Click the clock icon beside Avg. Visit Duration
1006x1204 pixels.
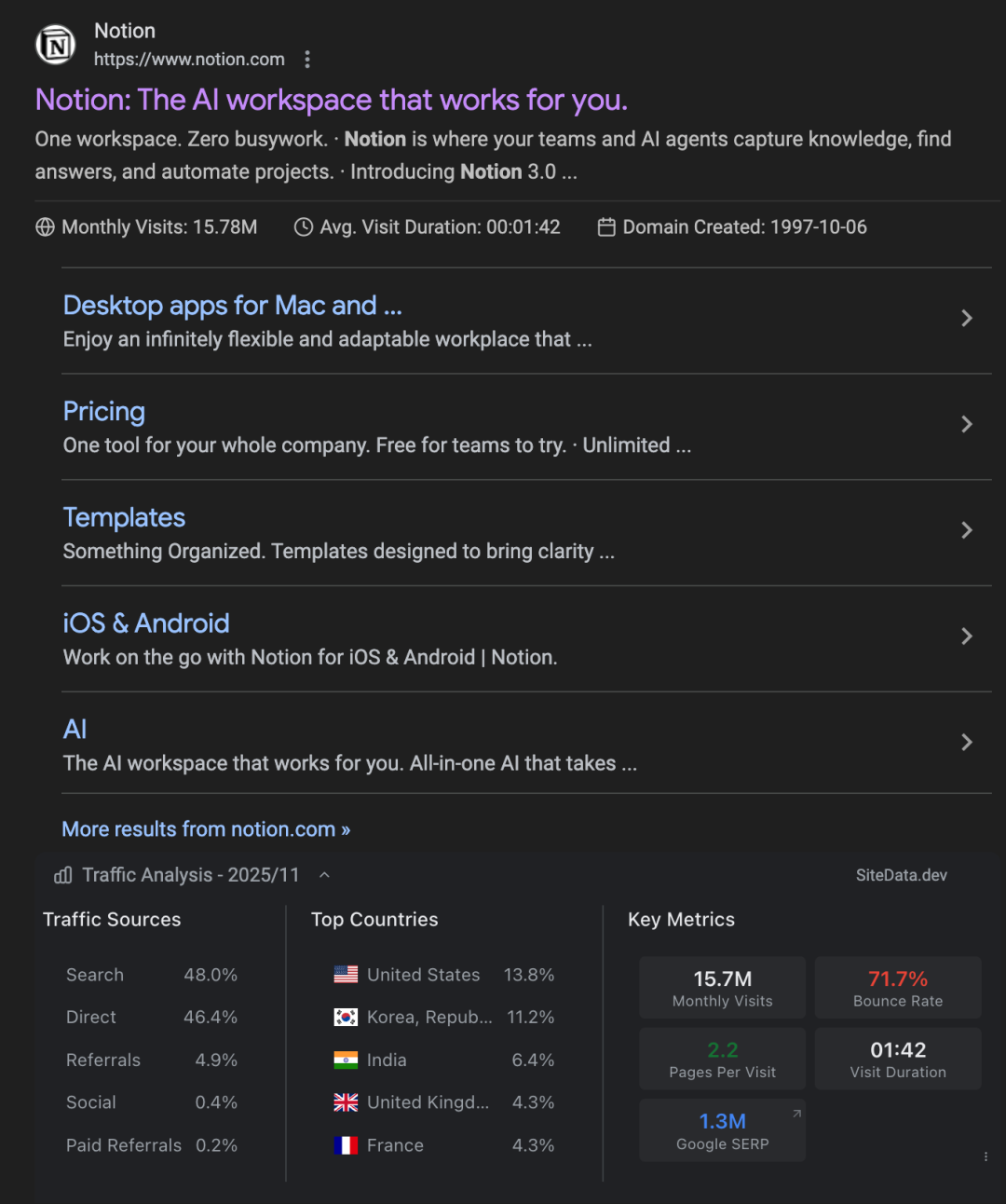click(304, 227)
